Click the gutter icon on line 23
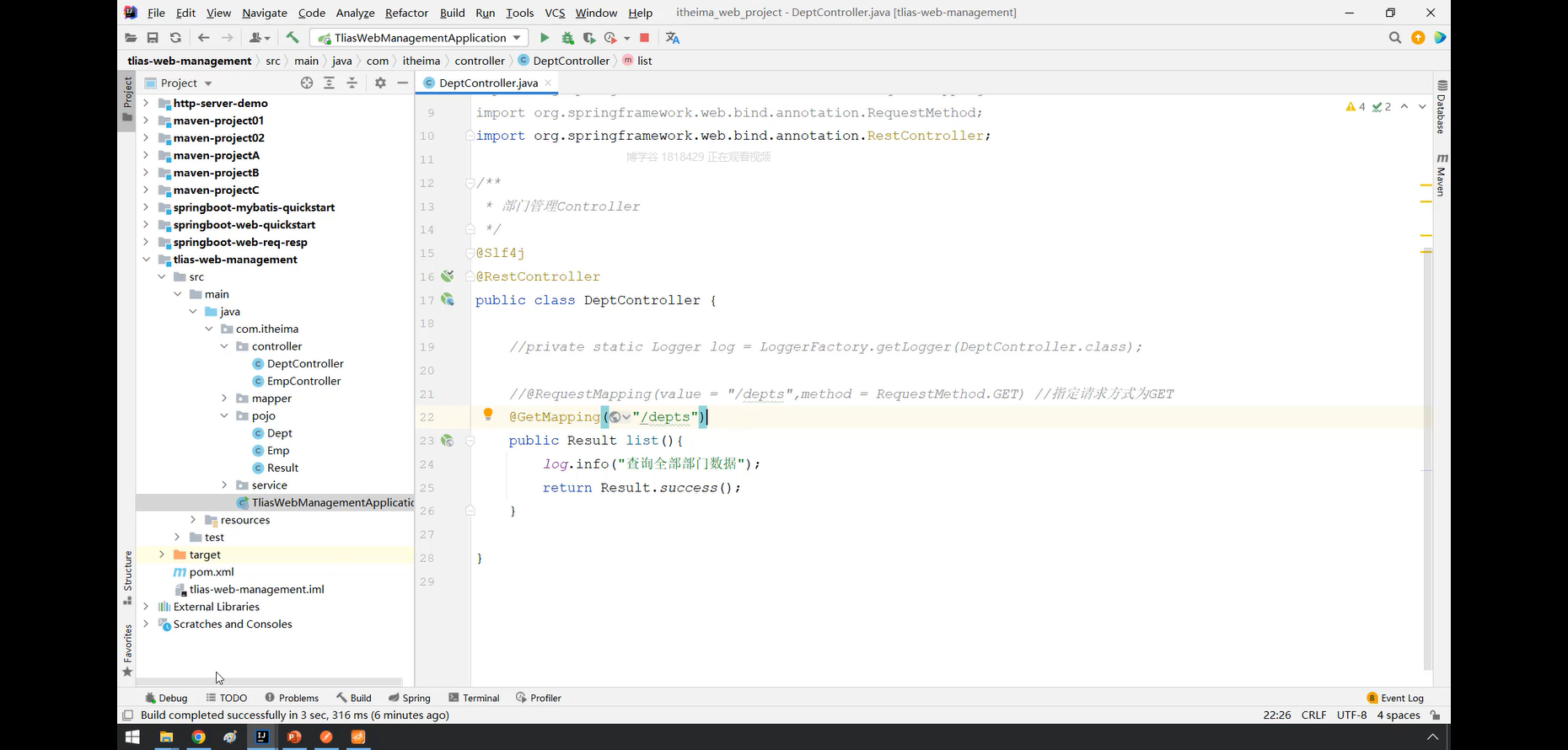Viewport: 1568px width, 750px height. [448, 441]
